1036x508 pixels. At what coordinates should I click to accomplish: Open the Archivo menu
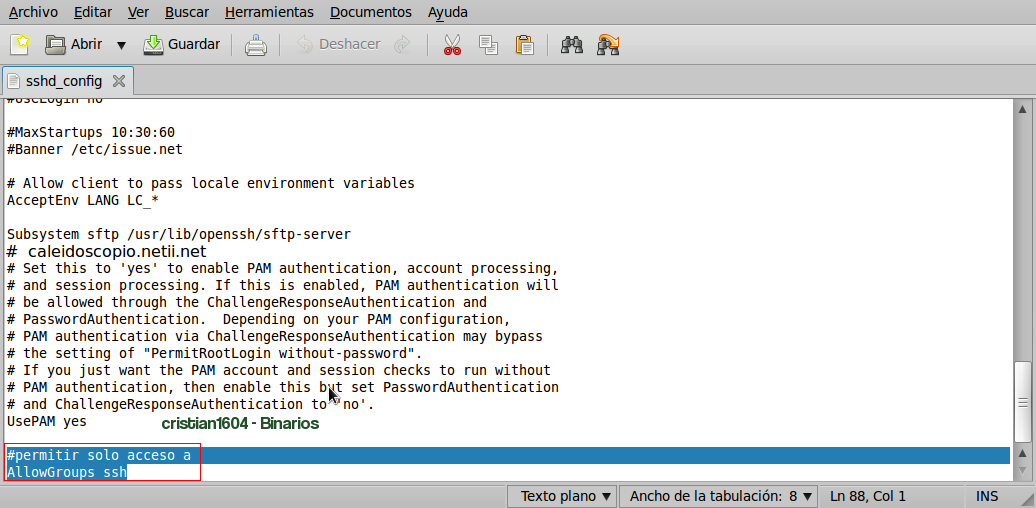[33, 12]
